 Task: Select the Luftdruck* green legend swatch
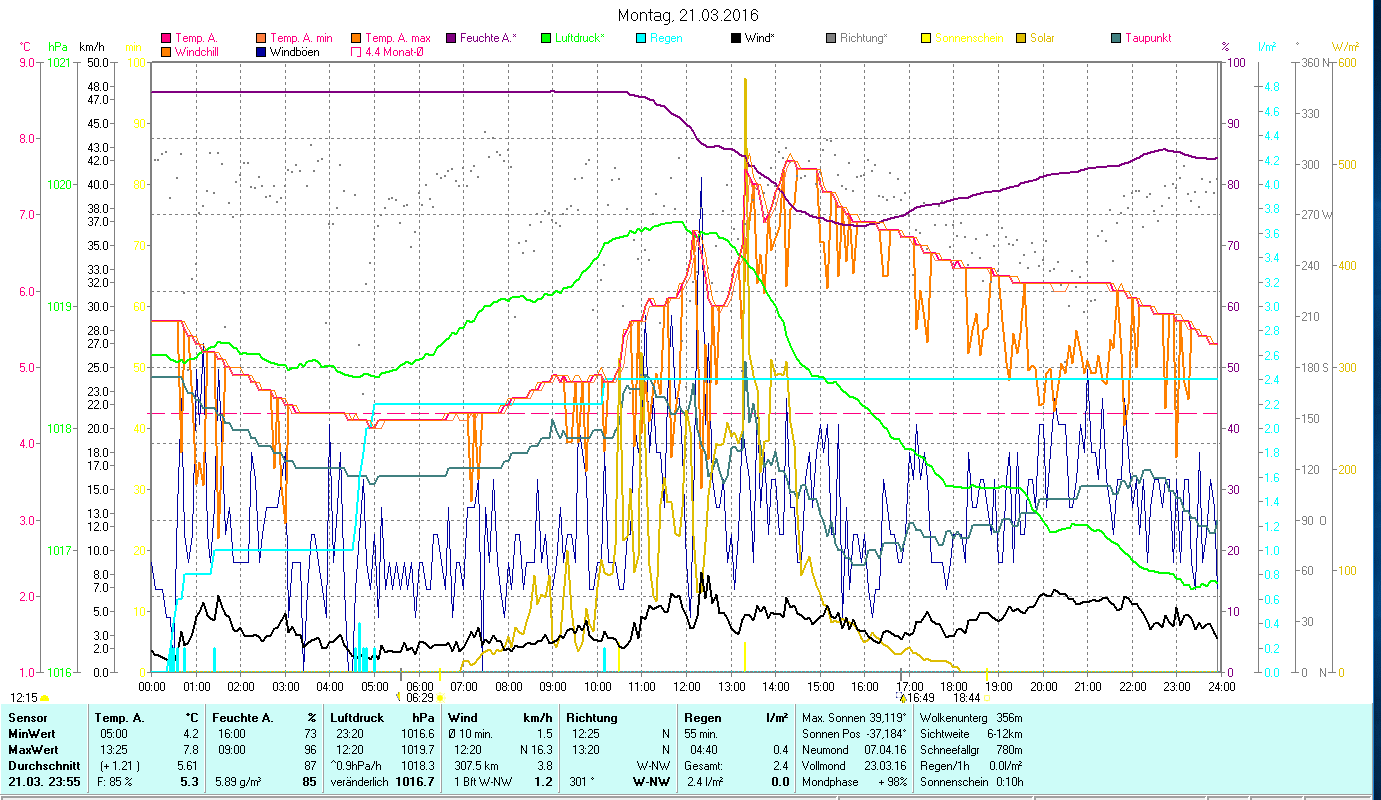[546, 39]
